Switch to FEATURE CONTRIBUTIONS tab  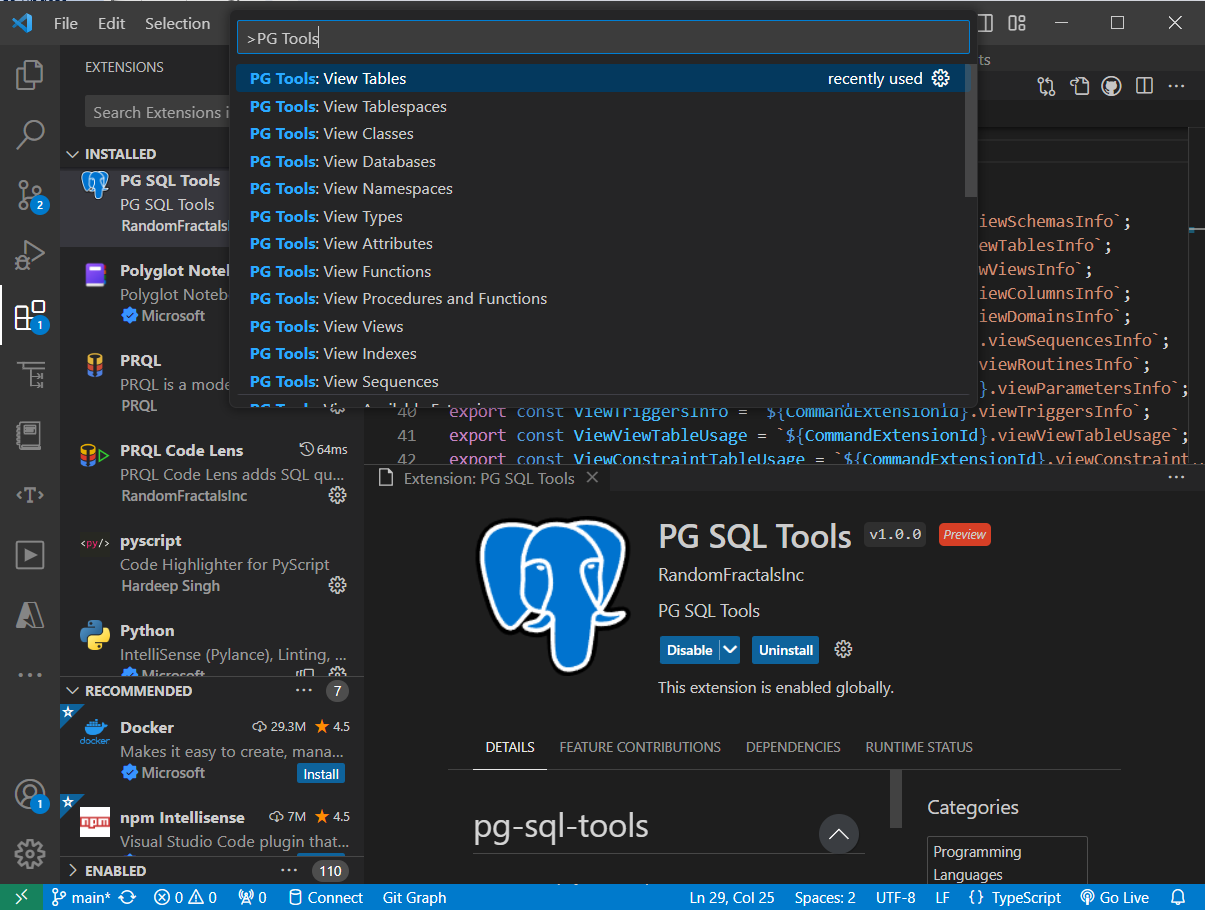pos(640,747)
